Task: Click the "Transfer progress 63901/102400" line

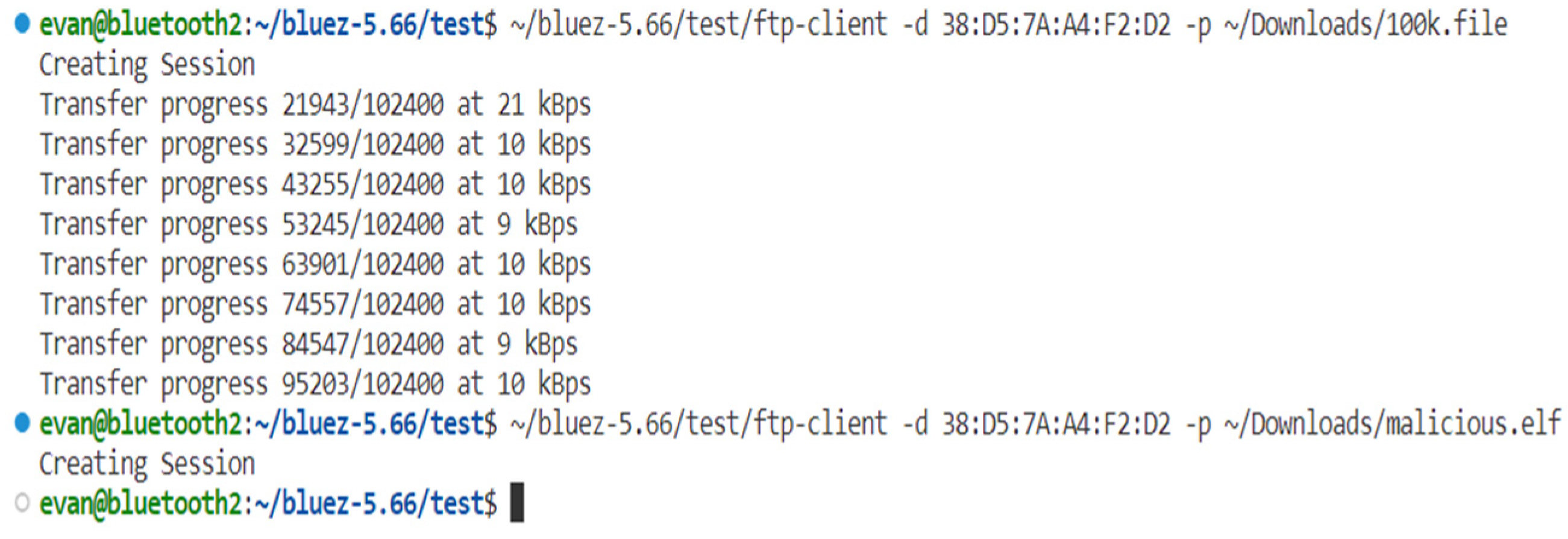Action: [315, 265]
